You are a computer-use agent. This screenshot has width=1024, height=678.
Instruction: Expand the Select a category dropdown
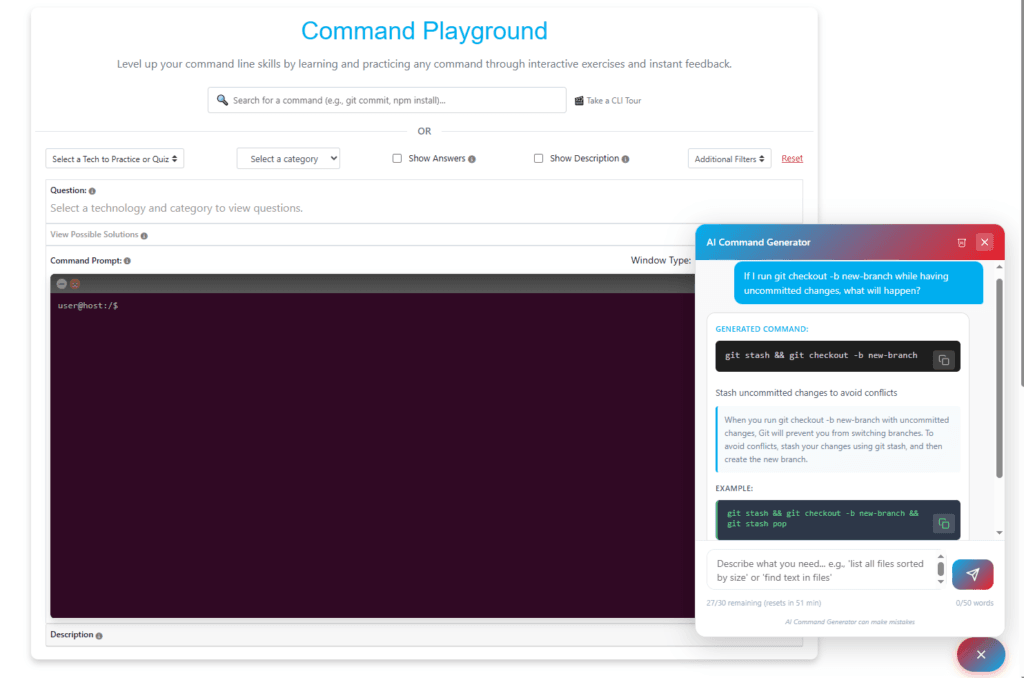288,159
